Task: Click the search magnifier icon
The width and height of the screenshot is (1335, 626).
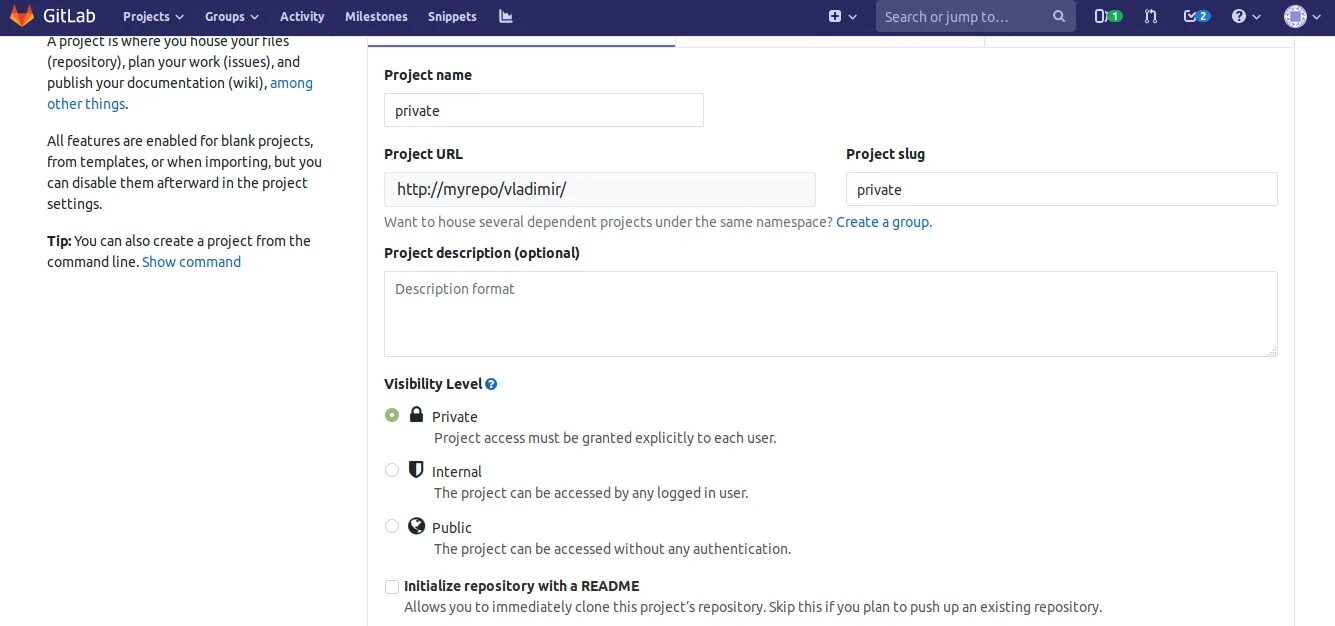Action: point(1059,16)
